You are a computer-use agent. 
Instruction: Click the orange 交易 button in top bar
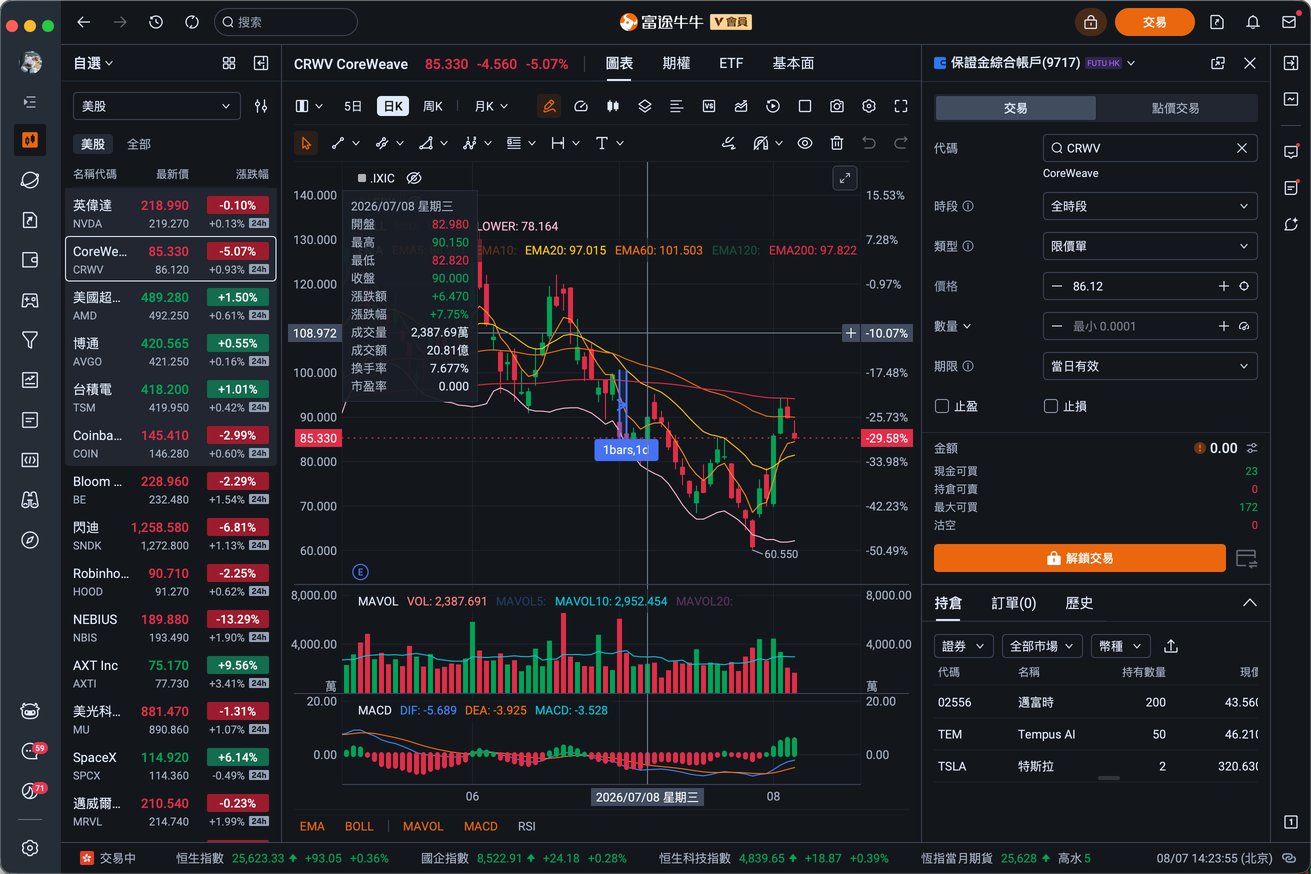pos(1155,22)
